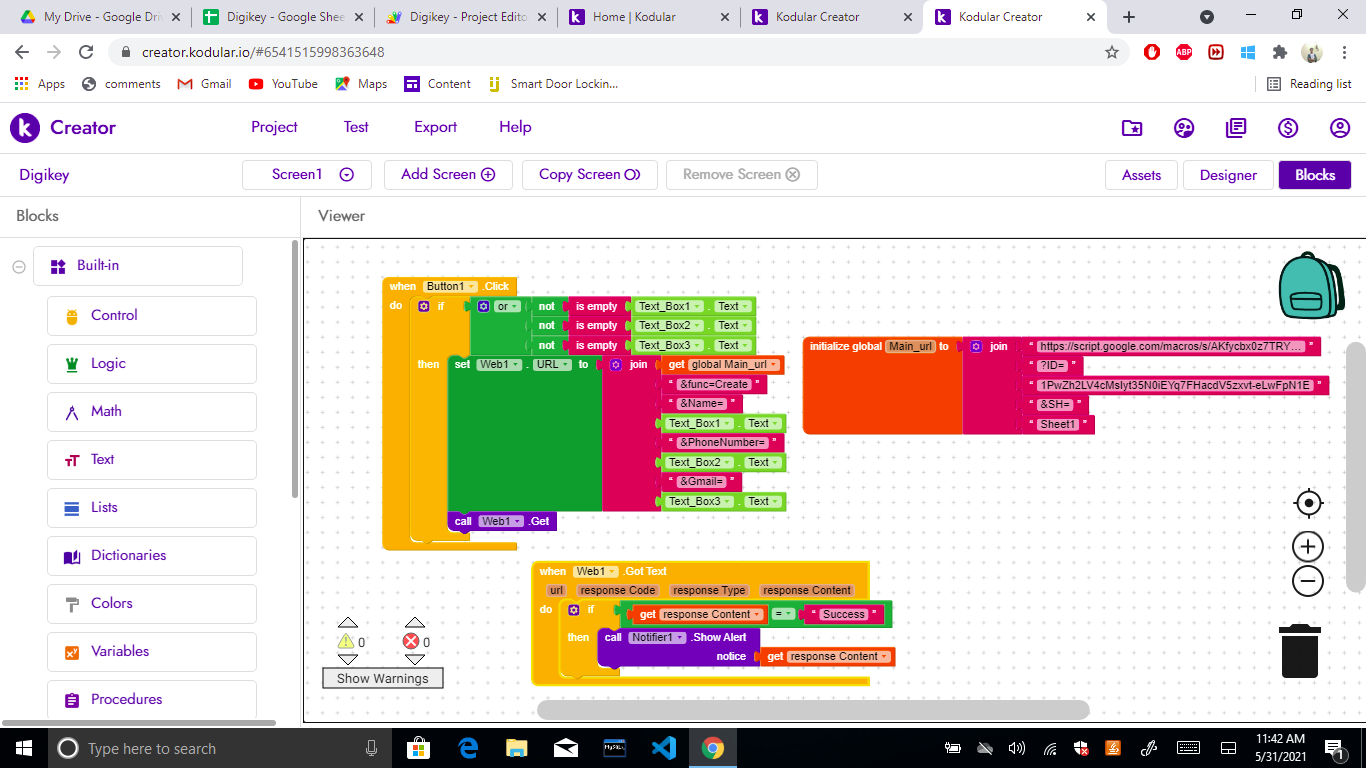Click the trash can icon
The height and width of the screenshot is (768, 1366).
pyautogui.click(x=1300, y=651)
